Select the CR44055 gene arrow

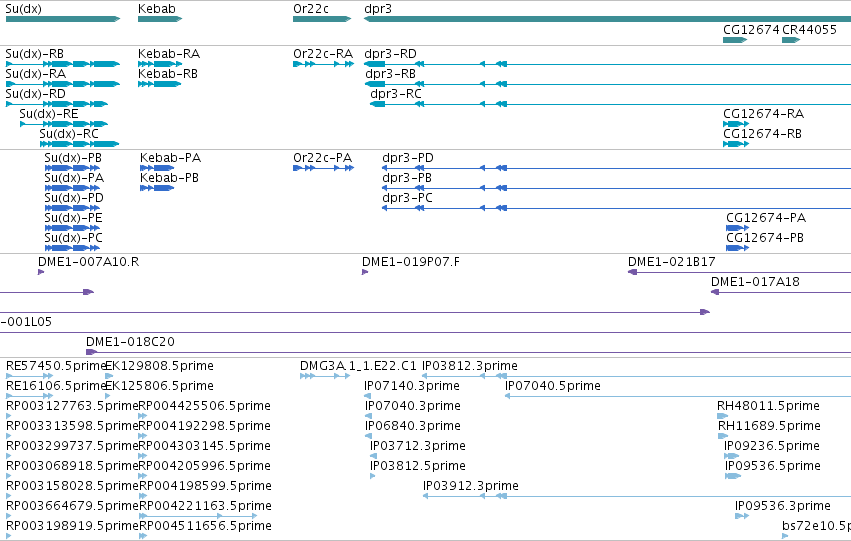tap(791, 40)
